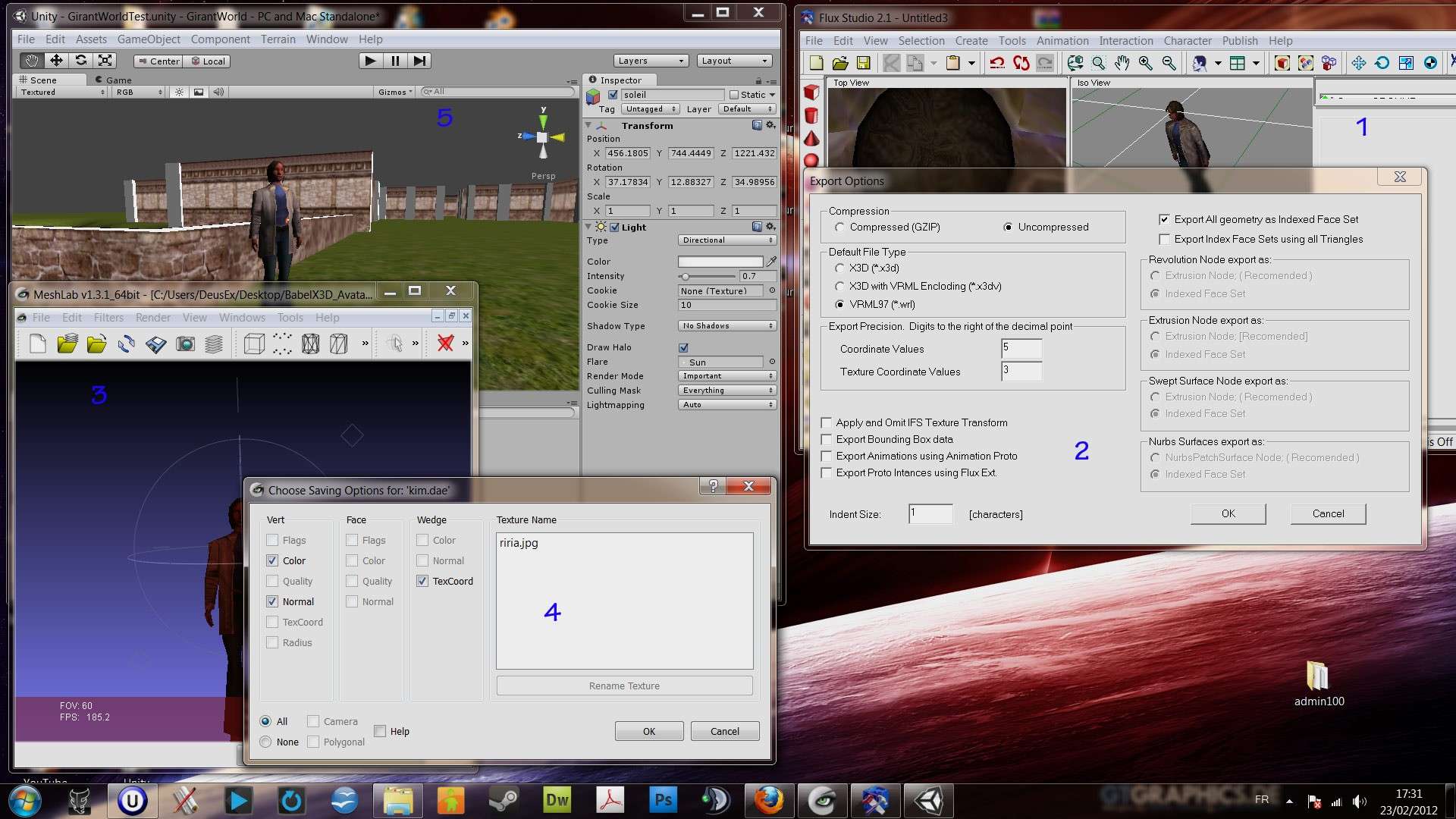Select X3D (*.x3d) file type radio
Viewport: 1456px width, 819px height.
839,268
